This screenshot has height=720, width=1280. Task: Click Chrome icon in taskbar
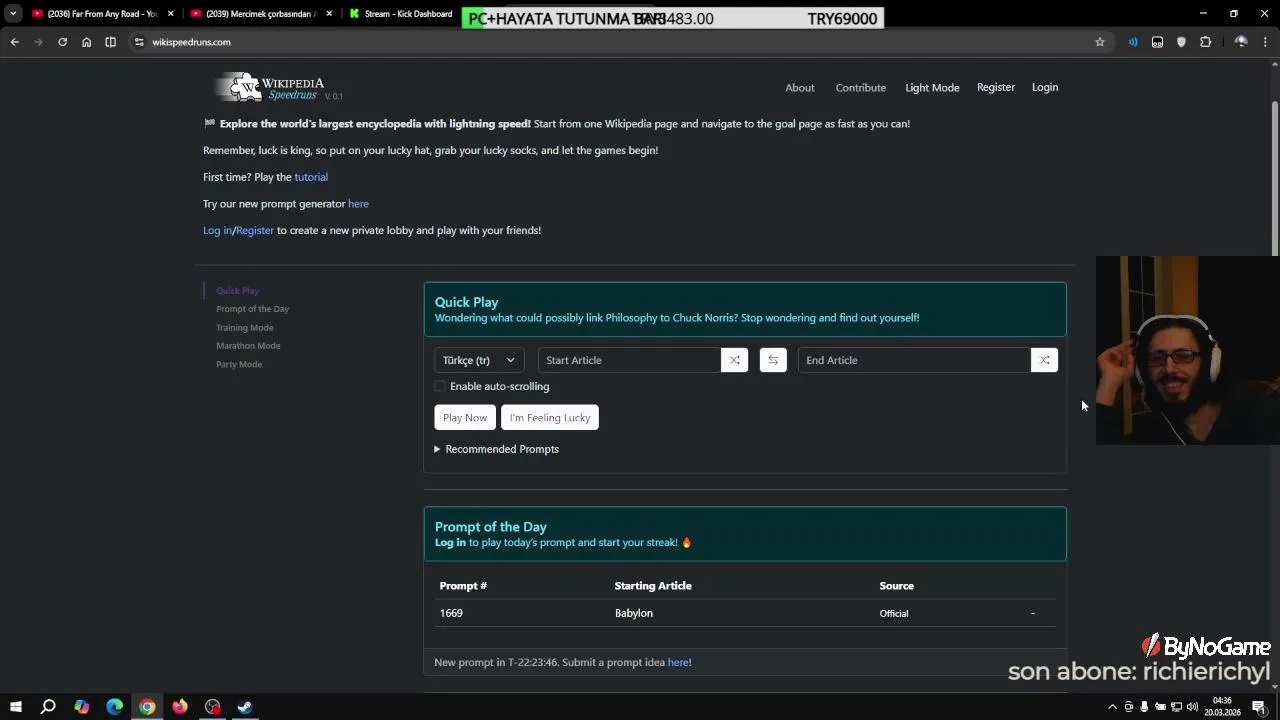(x=147, y=707)
